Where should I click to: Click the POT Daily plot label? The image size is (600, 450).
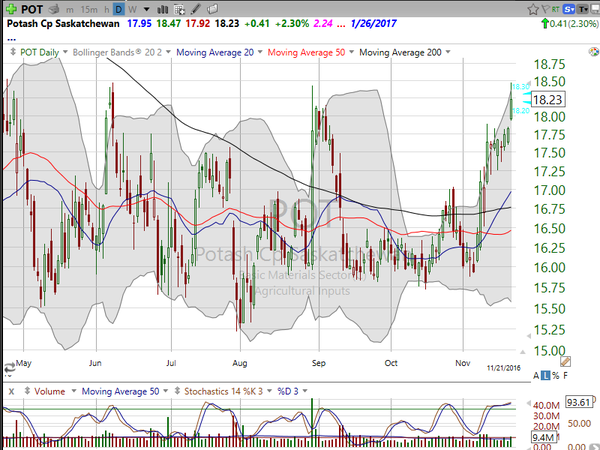pyautogui.click(x=39, y=52)
